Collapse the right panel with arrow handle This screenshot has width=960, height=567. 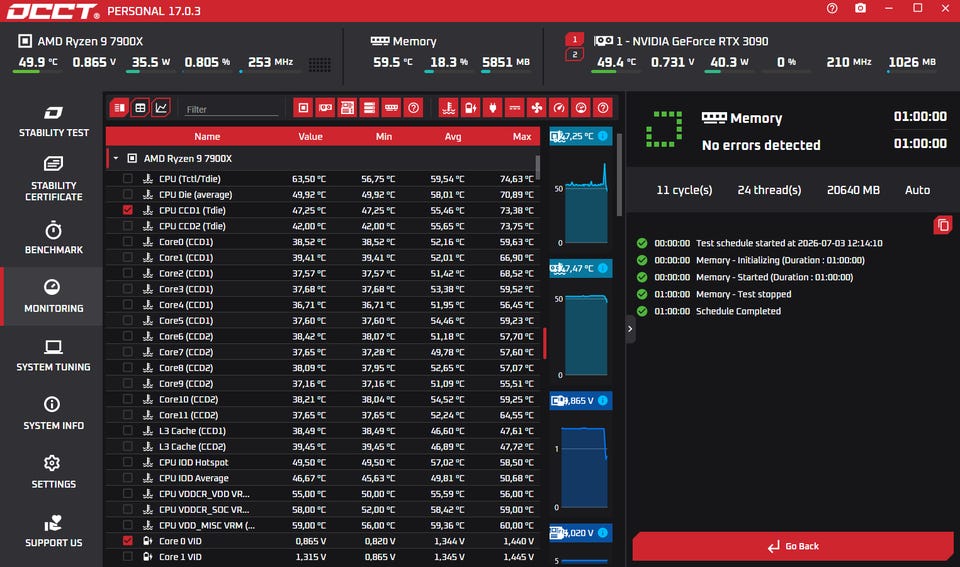tap(630, 329)
